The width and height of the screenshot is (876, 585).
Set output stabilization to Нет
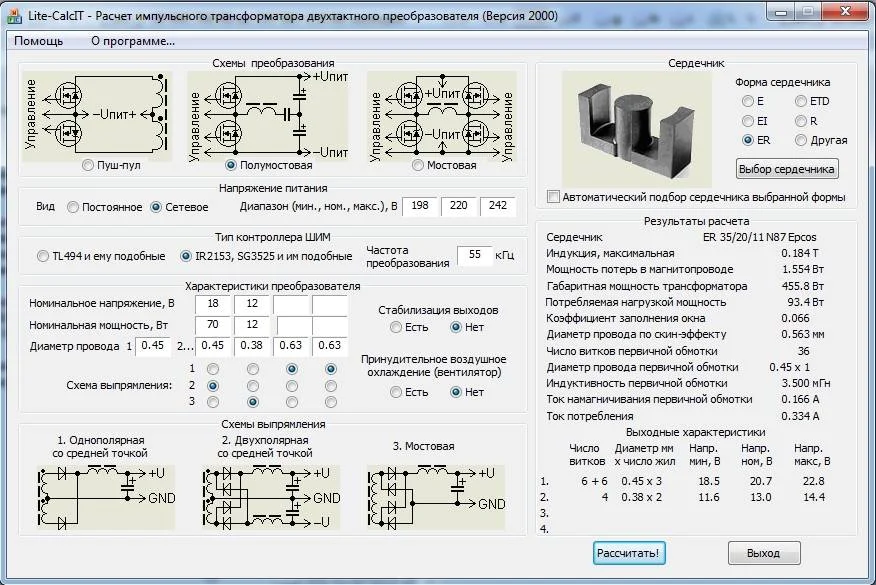coord(456,327)
